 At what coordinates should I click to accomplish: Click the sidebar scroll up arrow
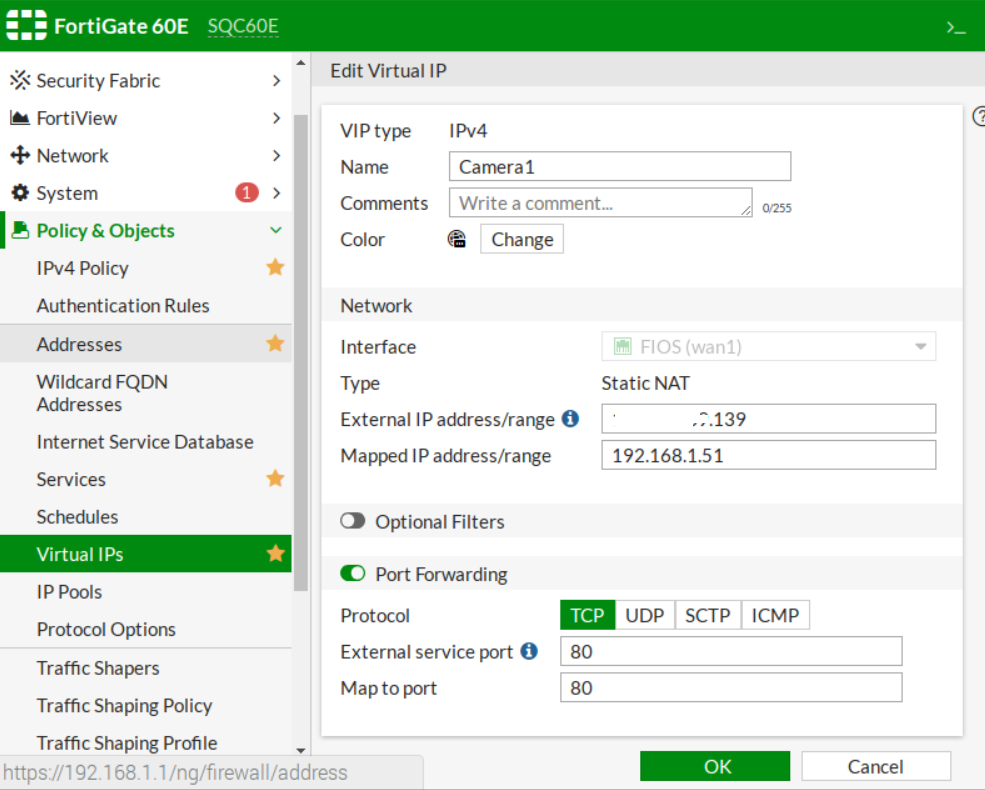(x=301, y=63)
